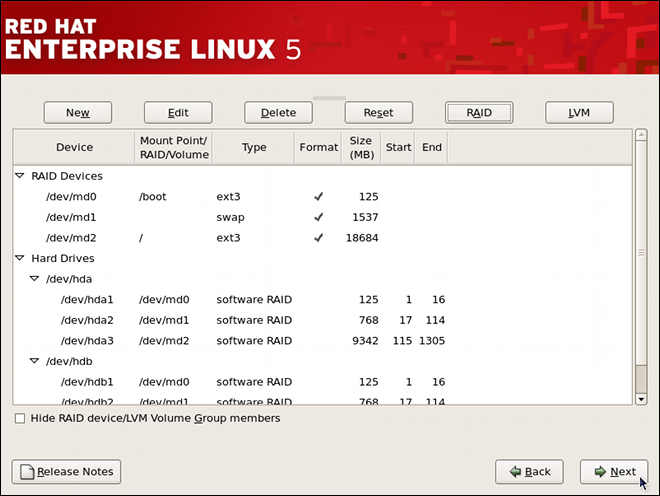Click the Size (MB) column header

pyautogui.click(x=361, y=147)
